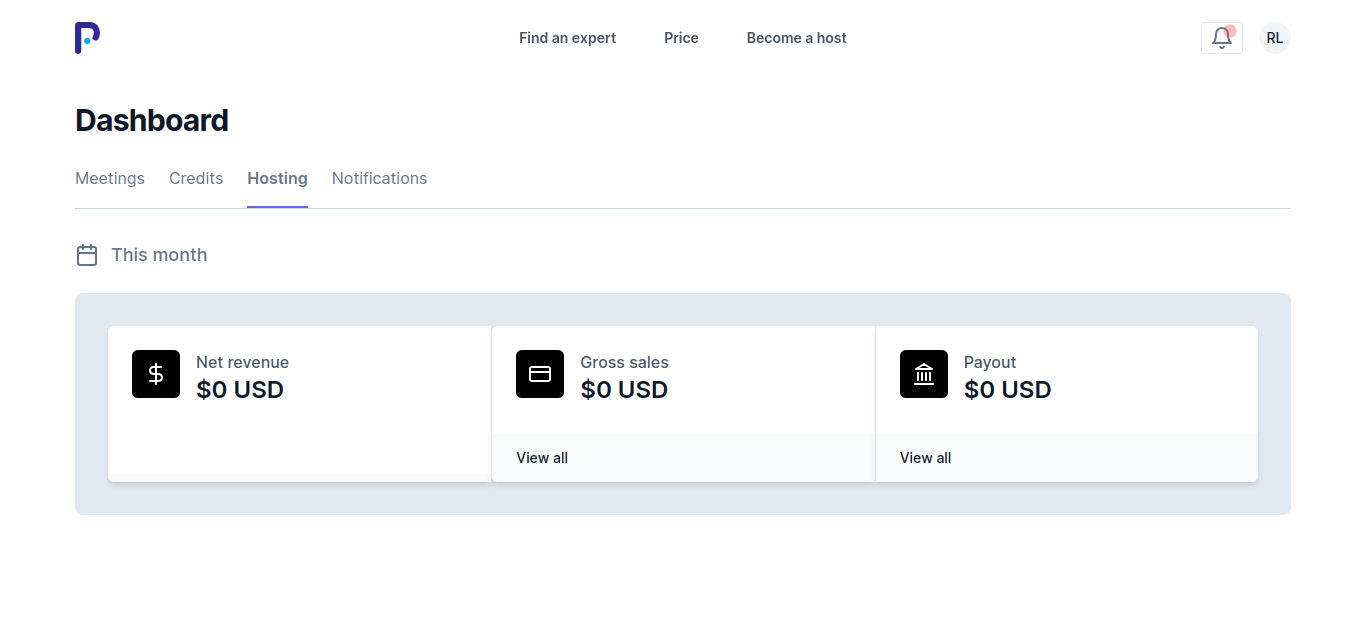
Task: Select the Hosting tab
Action: point(278,178)
